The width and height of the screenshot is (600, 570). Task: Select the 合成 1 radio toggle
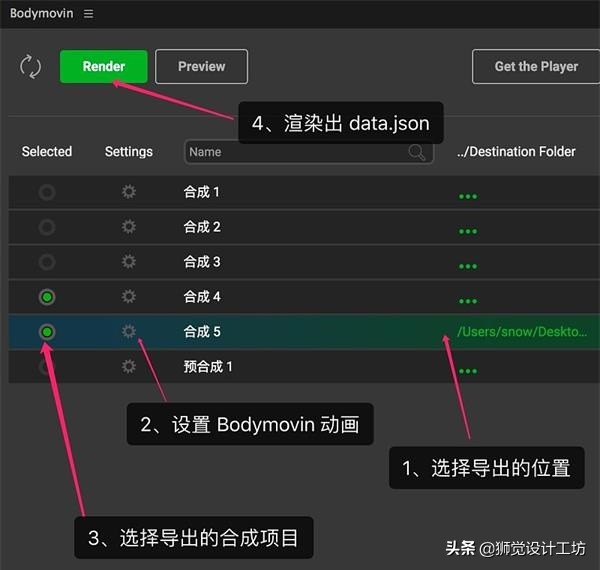(x=47, y=192)
